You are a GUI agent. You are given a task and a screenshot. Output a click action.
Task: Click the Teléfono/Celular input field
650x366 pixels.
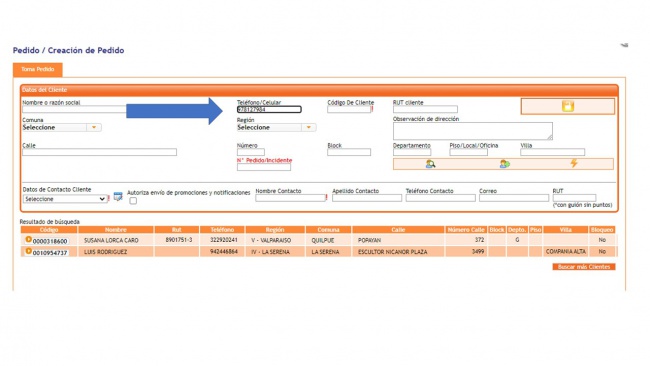[269, 109]
